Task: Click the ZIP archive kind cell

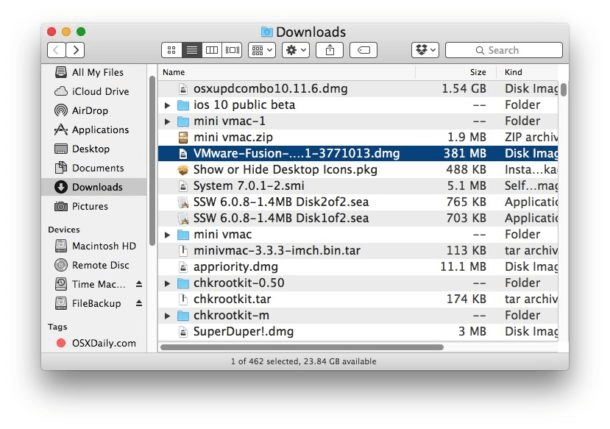Action: (x=531, y=137)
